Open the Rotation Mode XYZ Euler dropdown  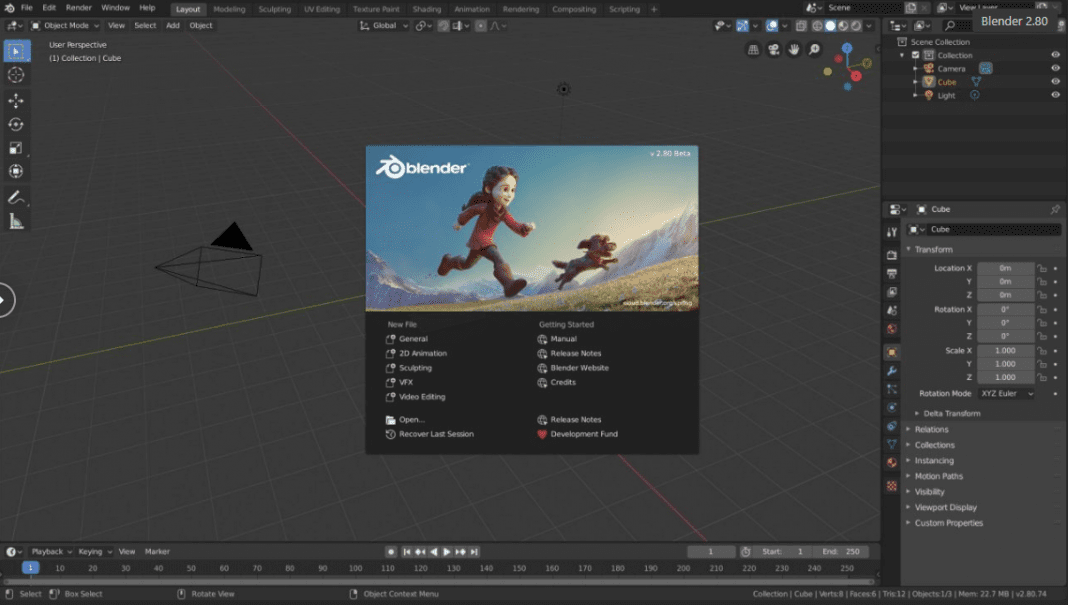coord(1007,393)
